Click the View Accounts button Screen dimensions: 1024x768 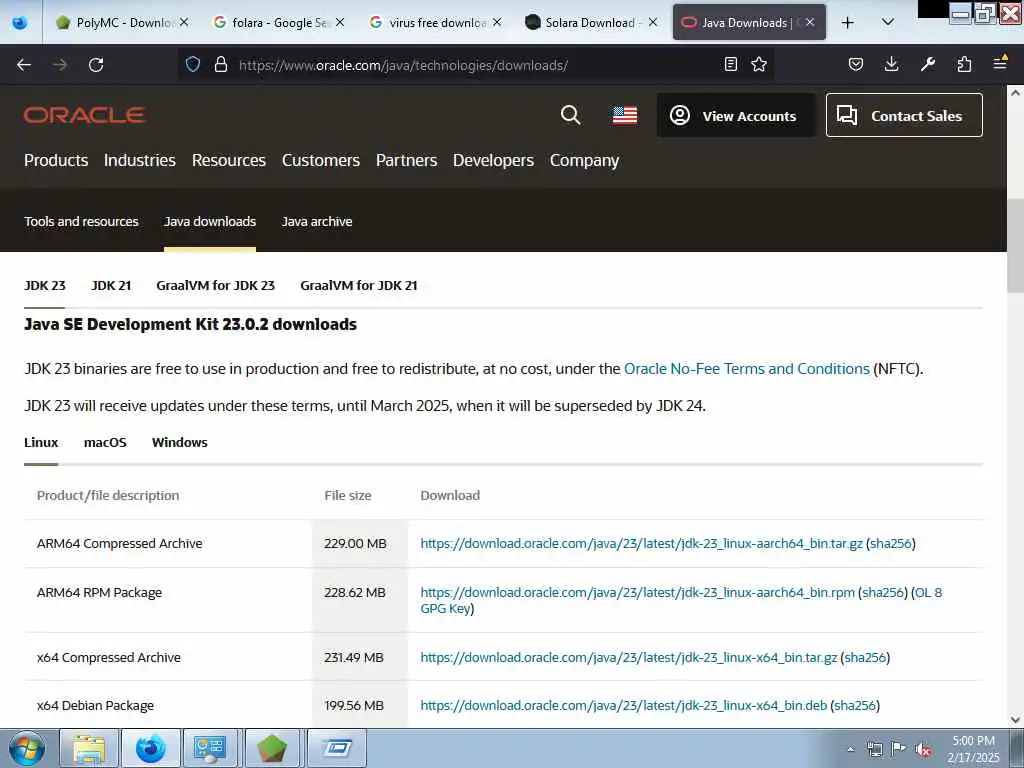735,116
